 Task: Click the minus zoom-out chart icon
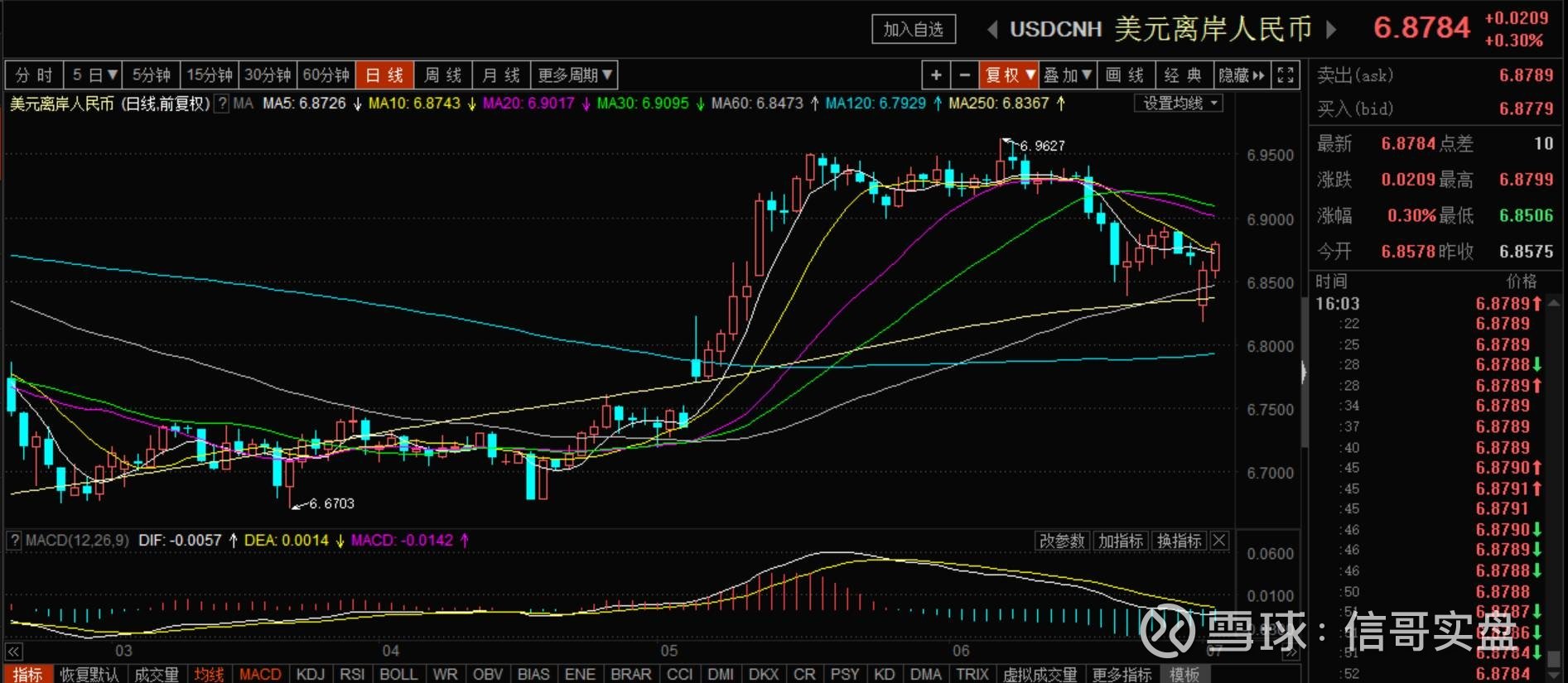[x=964, y=75]
